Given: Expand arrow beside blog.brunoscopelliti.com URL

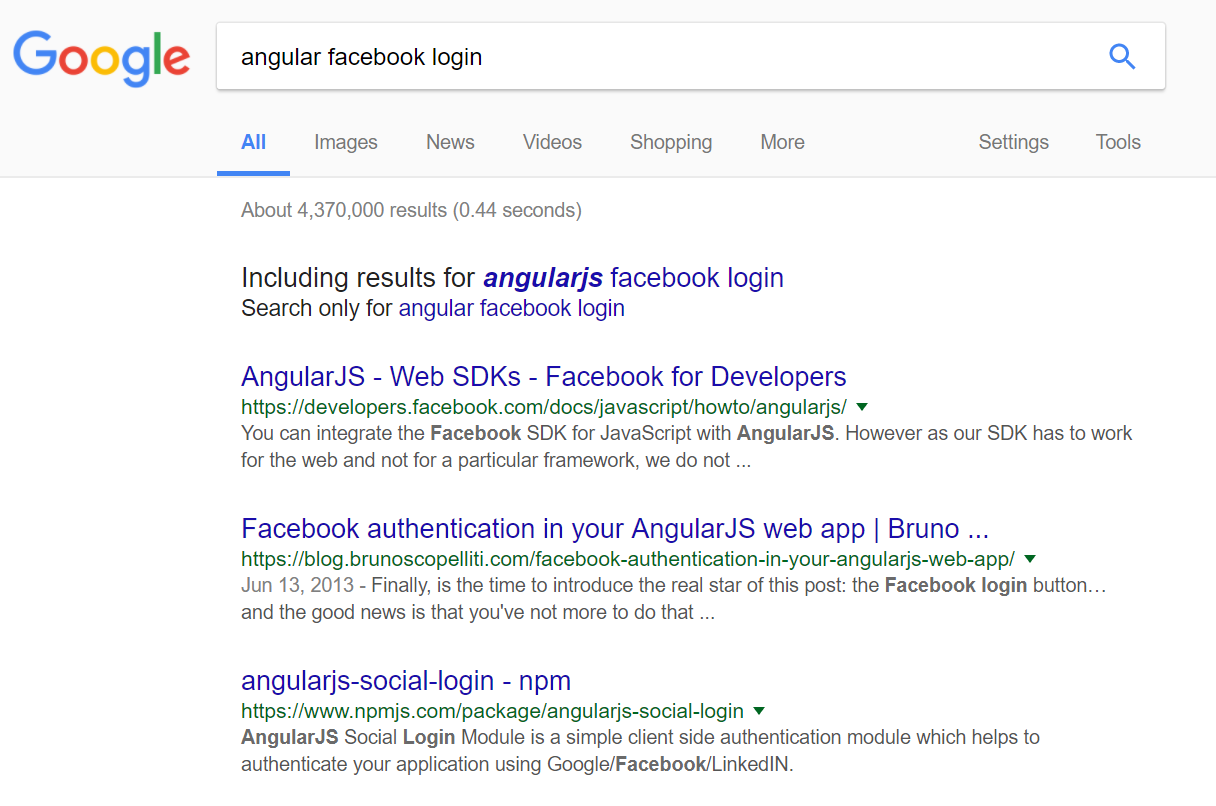Looking at the screenshot, I should [1030, 558].
